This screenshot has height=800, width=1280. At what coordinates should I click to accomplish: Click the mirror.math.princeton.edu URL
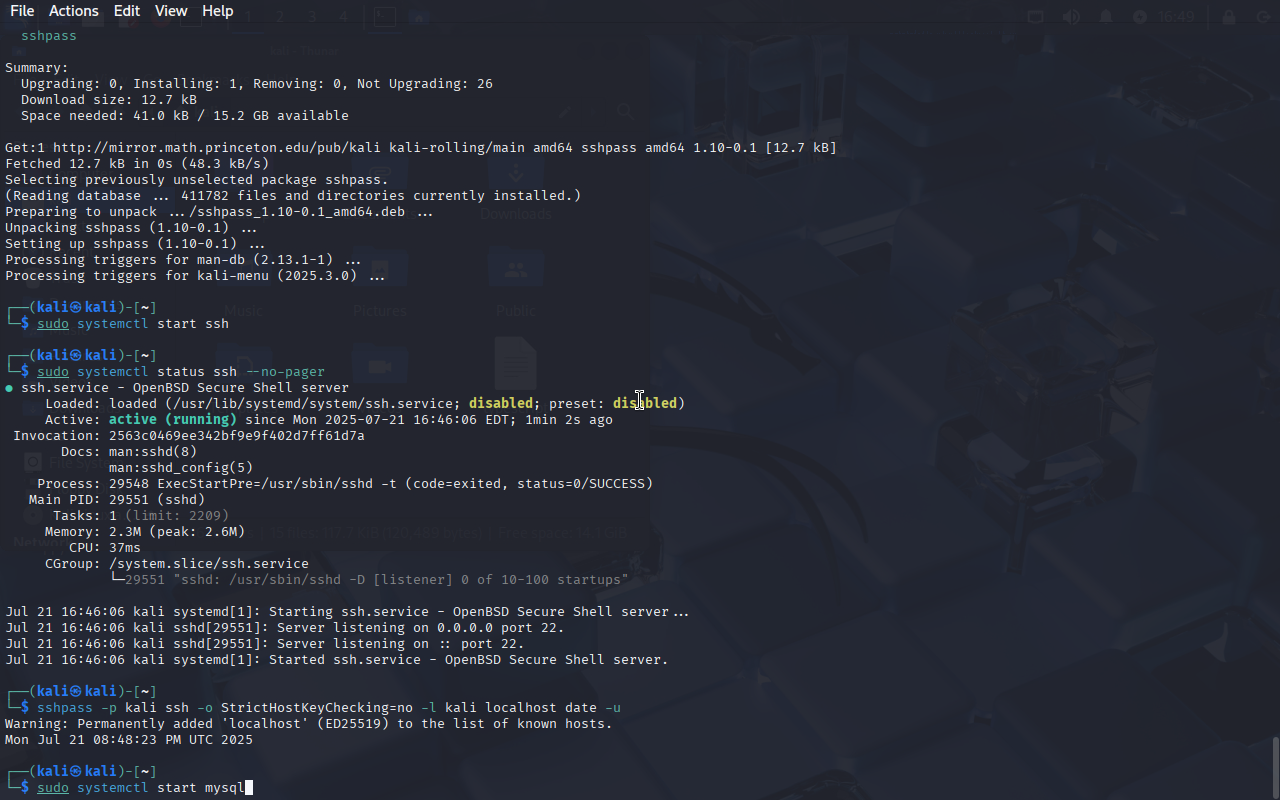(x=217, y=148)
